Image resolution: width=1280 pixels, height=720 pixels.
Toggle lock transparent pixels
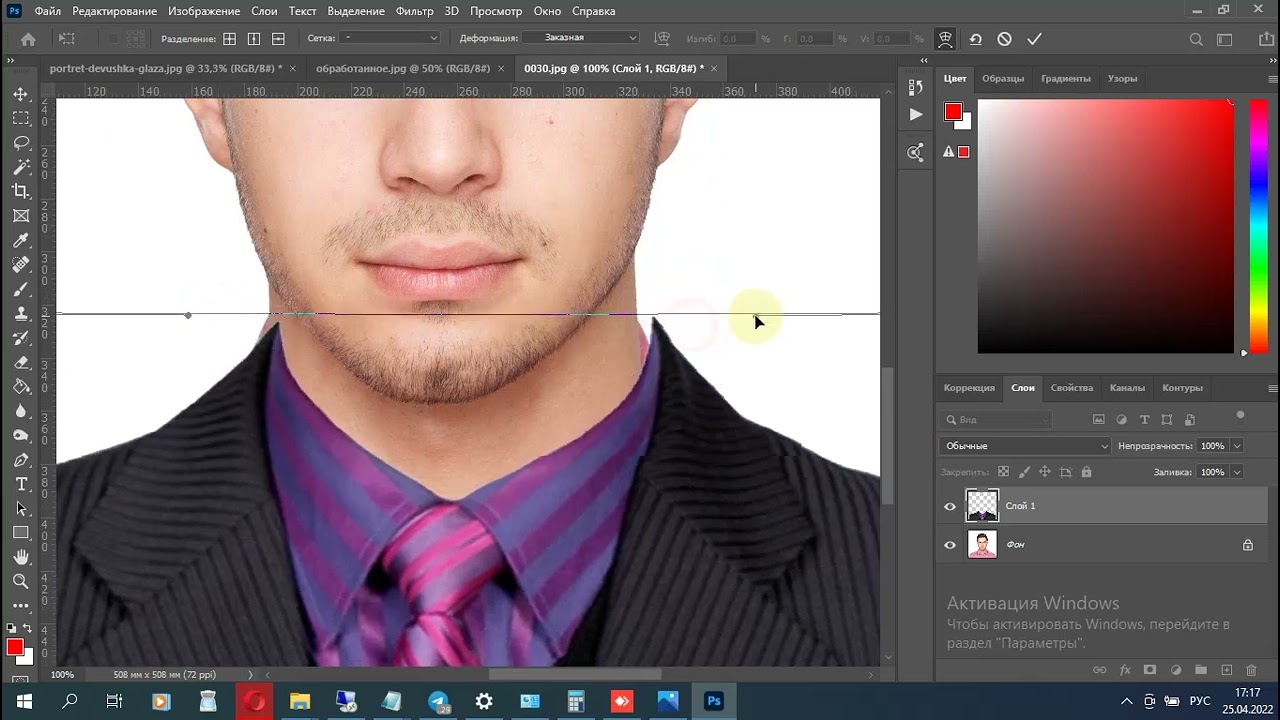(1003, 472)
